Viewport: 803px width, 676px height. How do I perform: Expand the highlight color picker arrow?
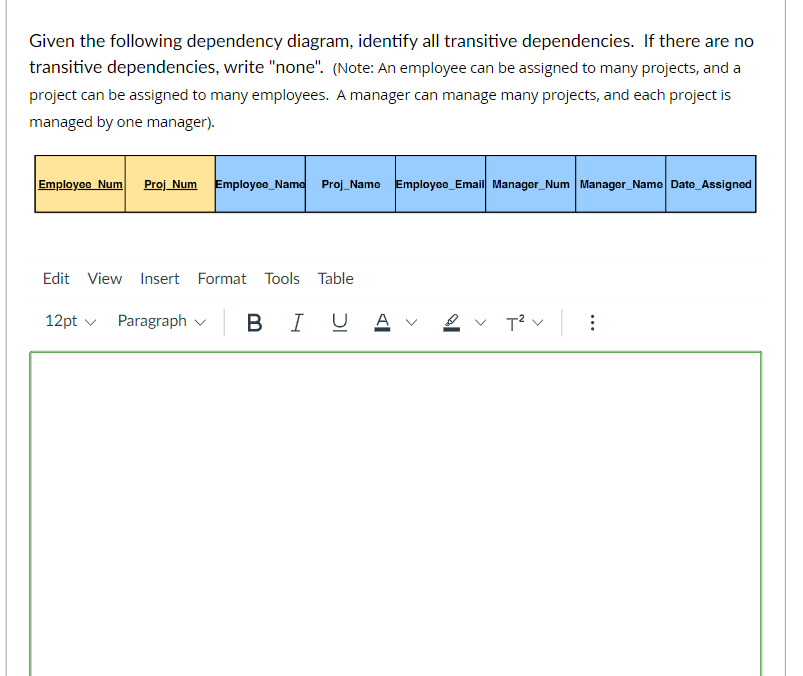tap(481, 322)
